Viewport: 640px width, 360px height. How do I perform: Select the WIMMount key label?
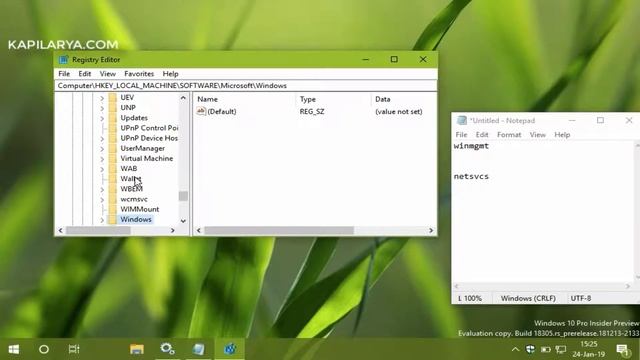tap(140, 209)
